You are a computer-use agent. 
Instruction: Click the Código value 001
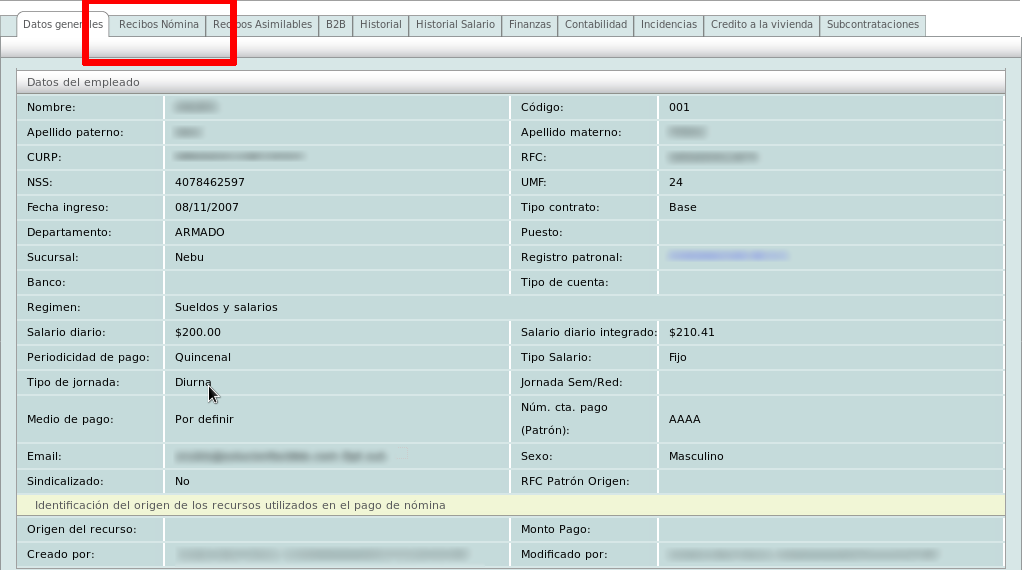pos(679,107)
